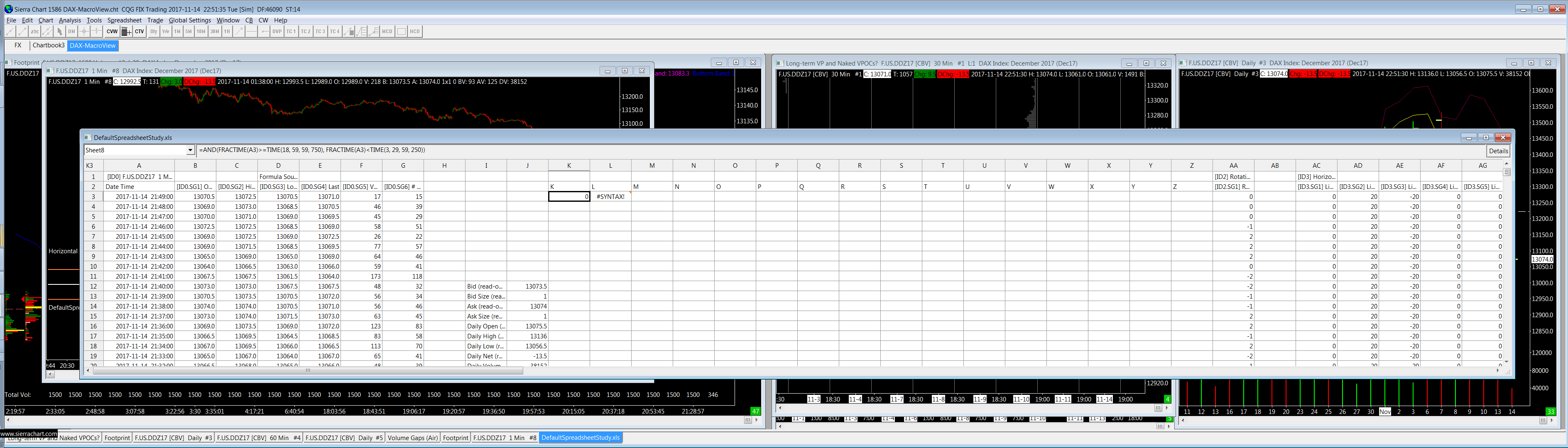
Task: Click the TC 1 toolbar button
Action: click(291, 32)
